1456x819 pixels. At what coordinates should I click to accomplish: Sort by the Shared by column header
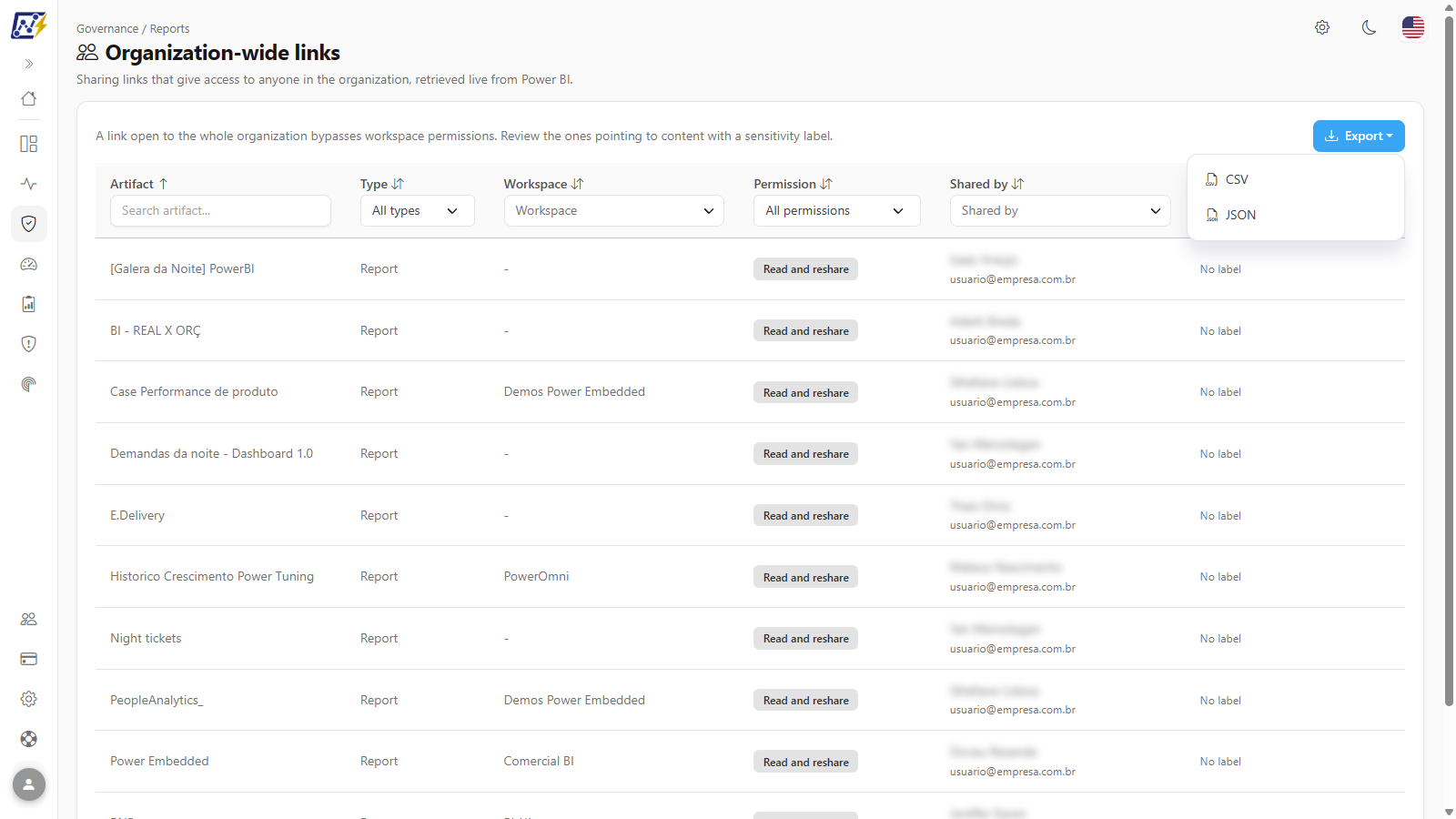coord(987,184)
